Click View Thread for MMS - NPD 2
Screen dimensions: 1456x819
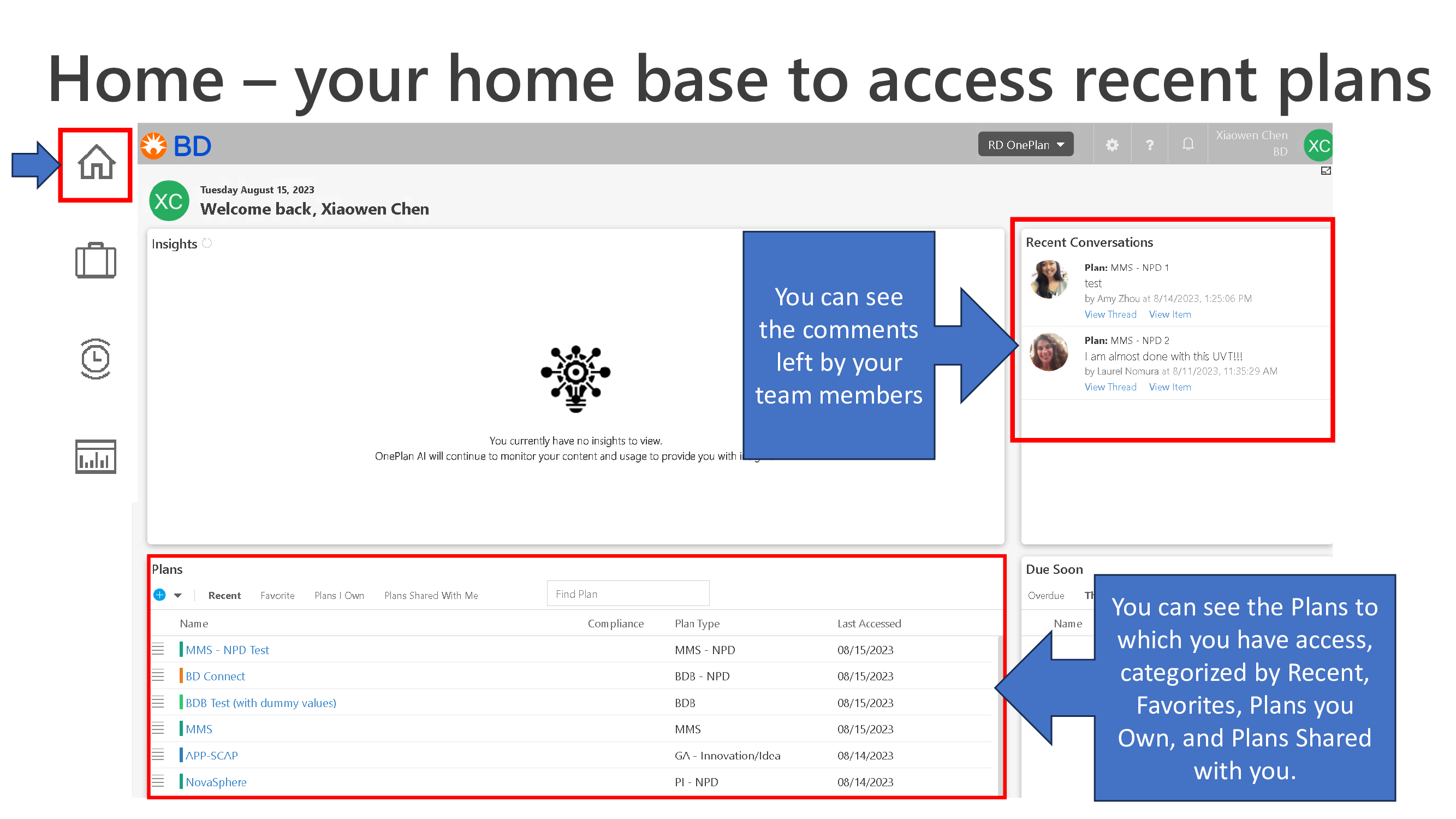coord(1110,387)
